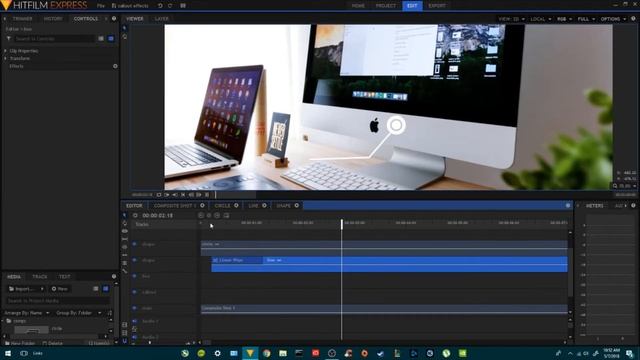The image size is (640, 360).
Task: Open the Arrange By: Name dropdown
Action: 27,313
